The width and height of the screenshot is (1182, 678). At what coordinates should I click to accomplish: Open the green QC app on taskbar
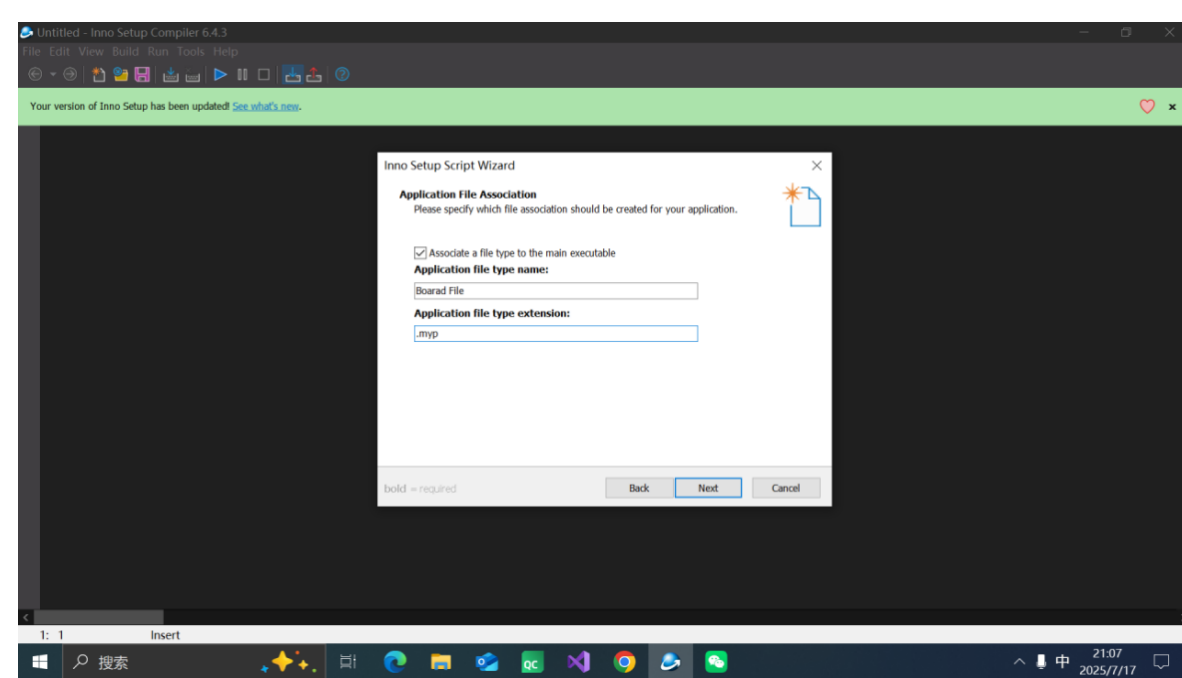(532, 661)
